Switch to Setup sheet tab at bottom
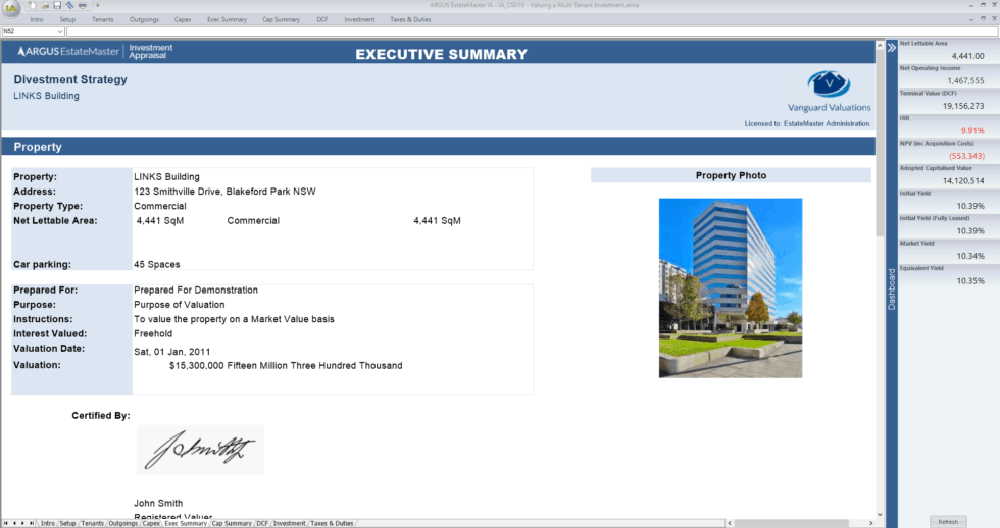The image size is (1000, 528). point(68,523)
